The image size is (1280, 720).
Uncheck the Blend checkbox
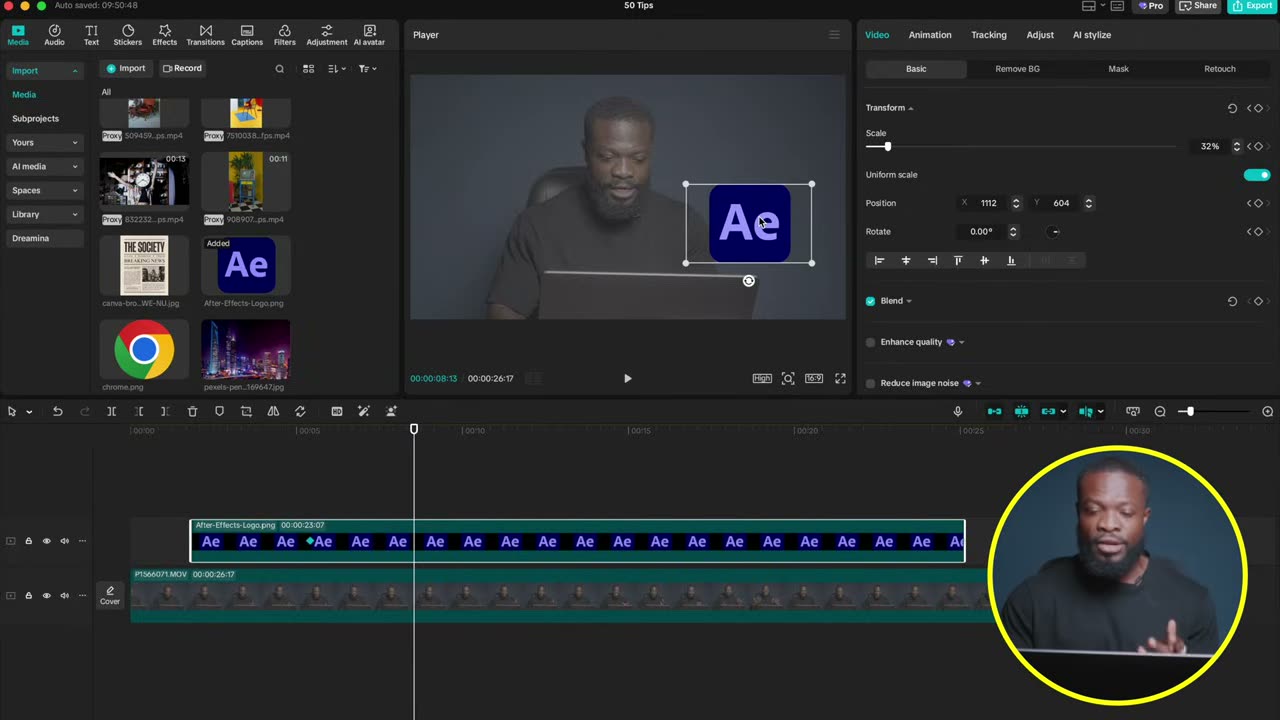[x=870, y=301]
